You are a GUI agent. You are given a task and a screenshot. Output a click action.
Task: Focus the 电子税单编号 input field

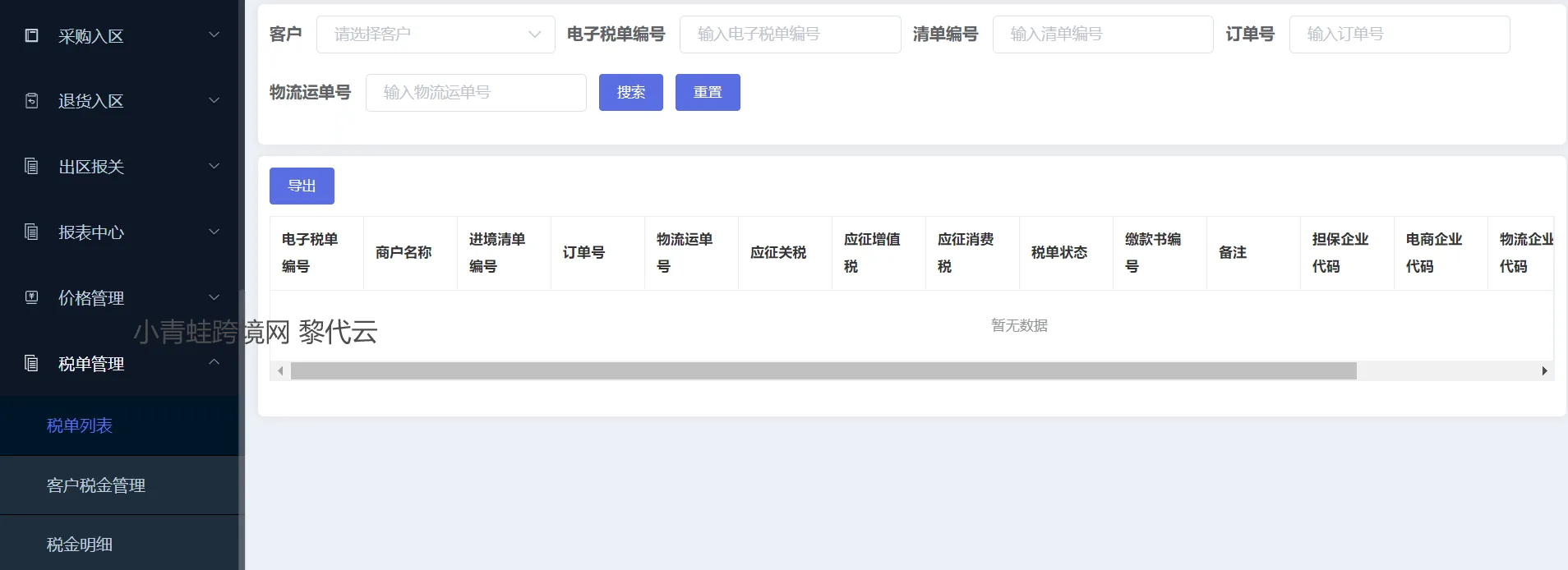pos(790,34)
